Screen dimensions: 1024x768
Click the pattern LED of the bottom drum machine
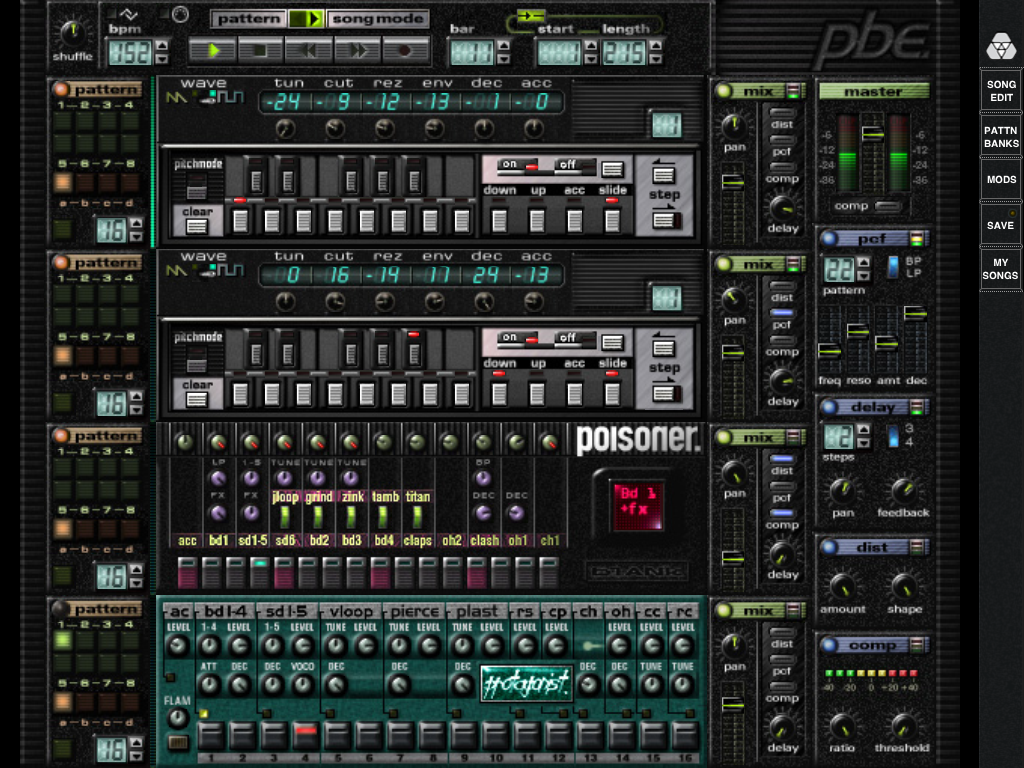[61, 609]
